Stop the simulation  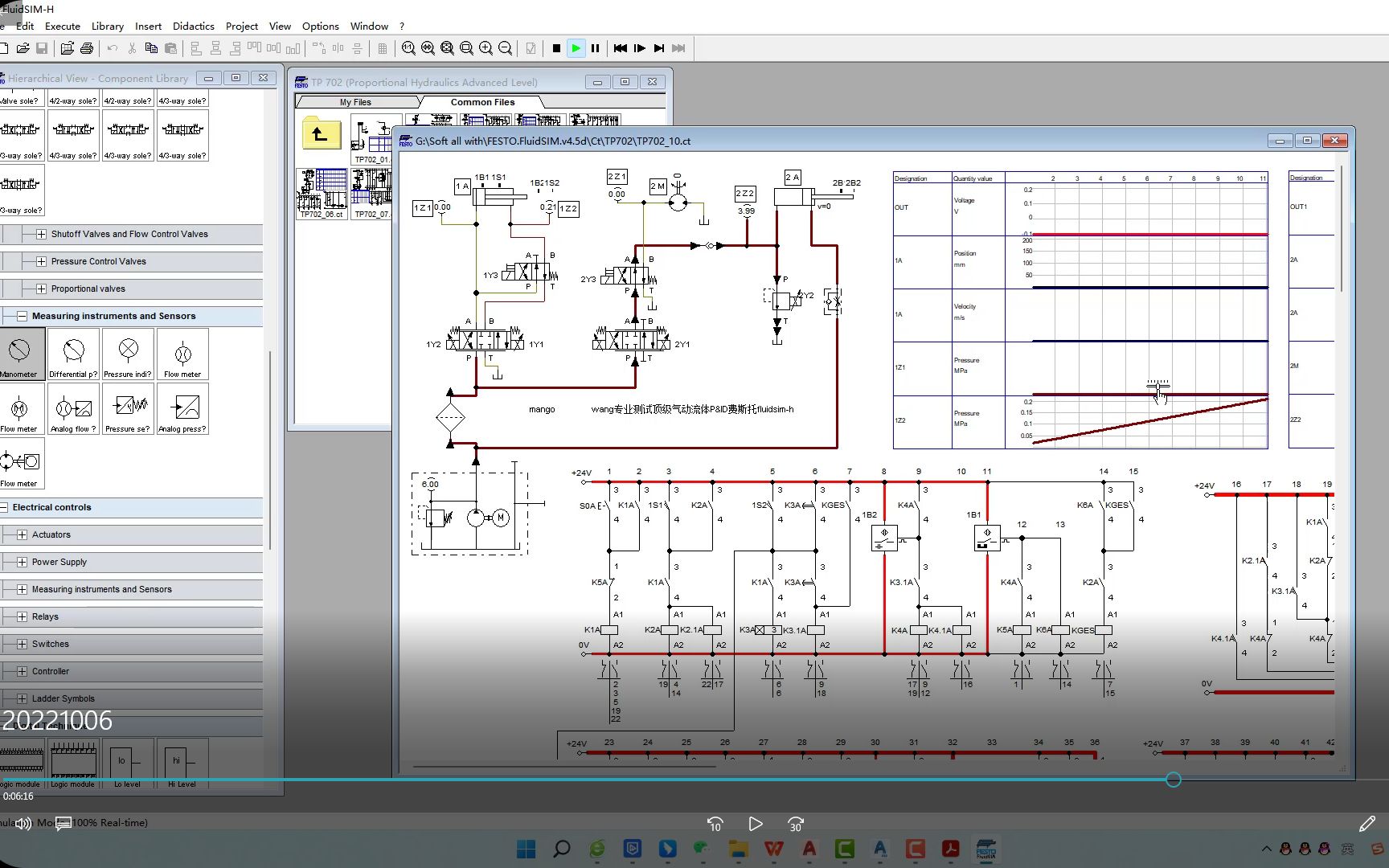pyautogui.click(x=556, y=48)
